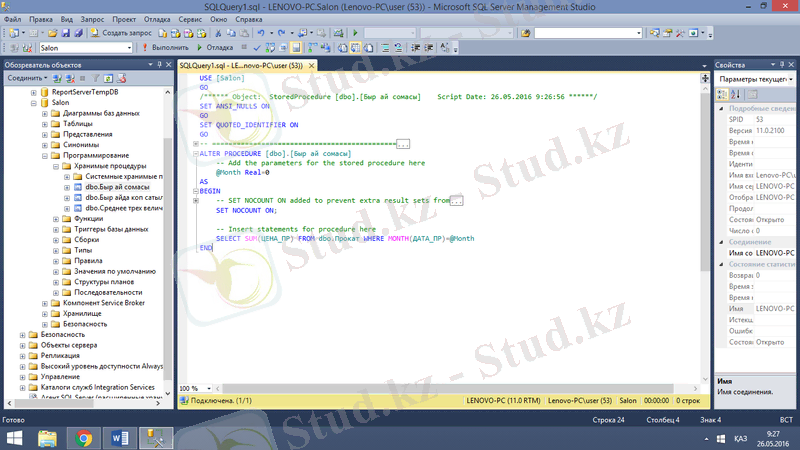Image resolution: width=800 pixels, height=450 pixels.
Task: Open Word from the taskbar
Action: tap(120, 438)
